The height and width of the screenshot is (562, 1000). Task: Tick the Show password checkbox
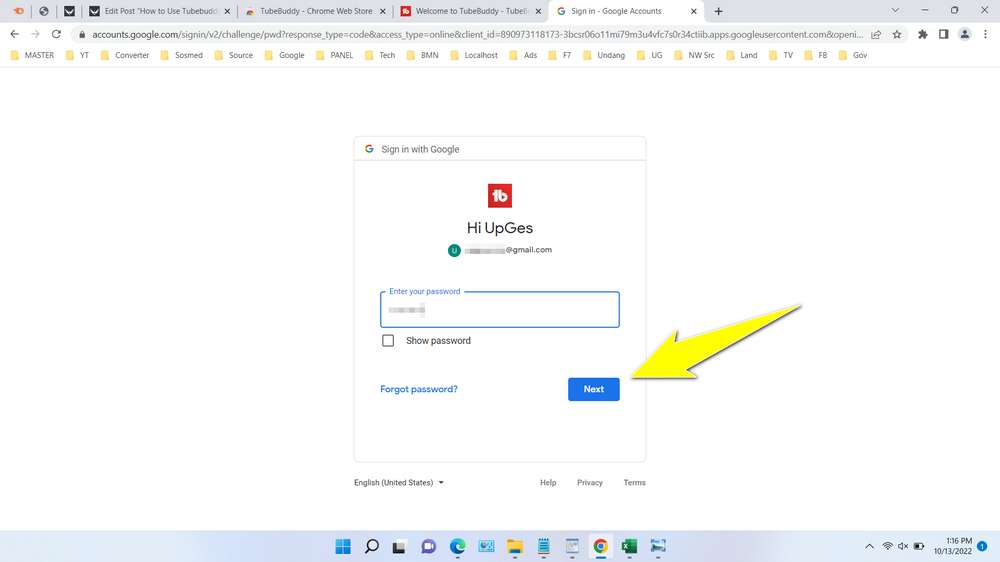pos(388,341)
